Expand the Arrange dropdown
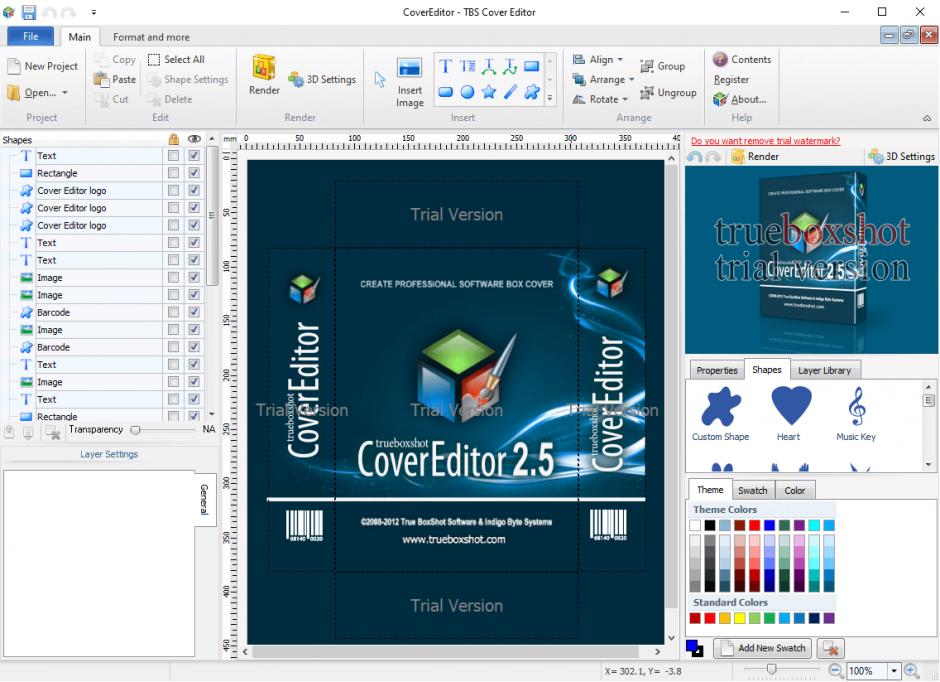 (x=631, y=79)
